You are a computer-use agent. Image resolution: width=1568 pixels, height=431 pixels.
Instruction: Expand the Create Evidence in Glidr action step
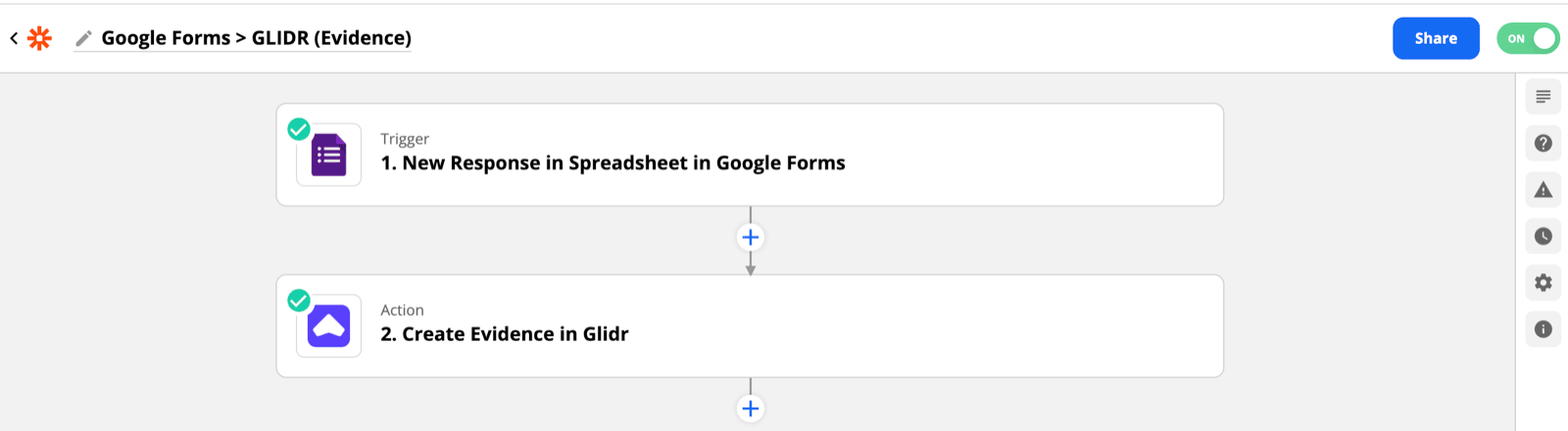(x=750, y=326)
